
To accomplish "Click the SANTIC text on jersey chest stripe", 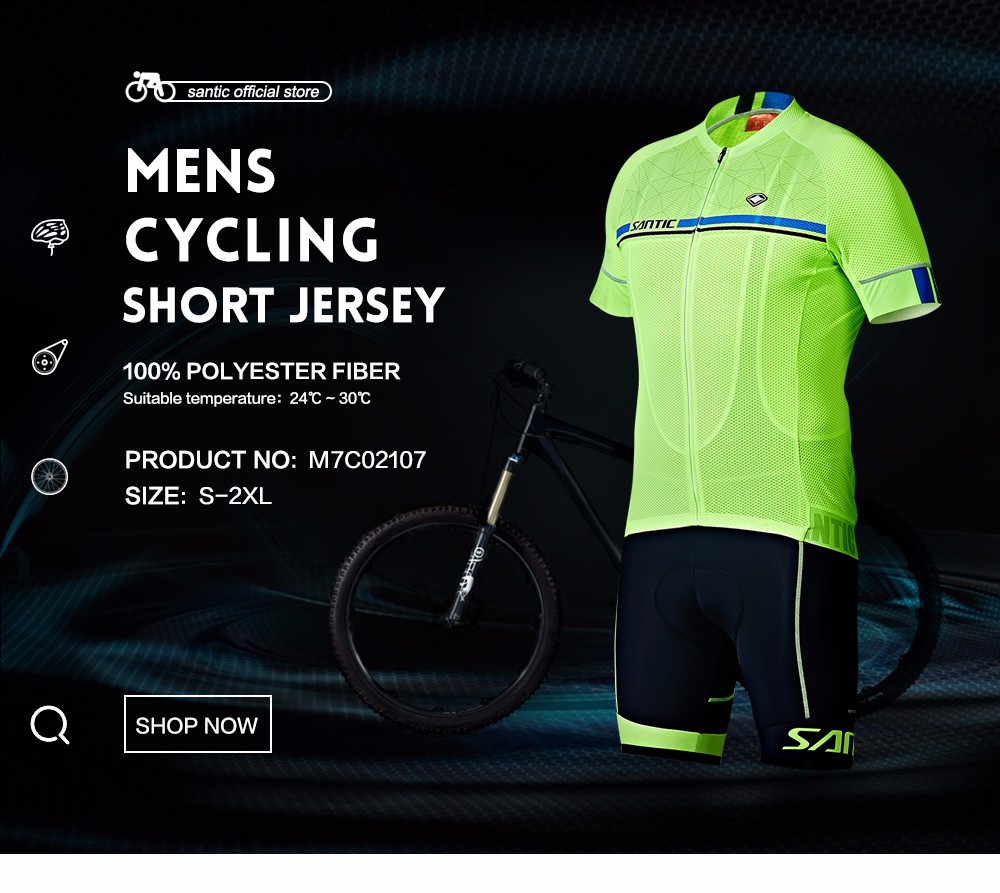I will [653, 225].
